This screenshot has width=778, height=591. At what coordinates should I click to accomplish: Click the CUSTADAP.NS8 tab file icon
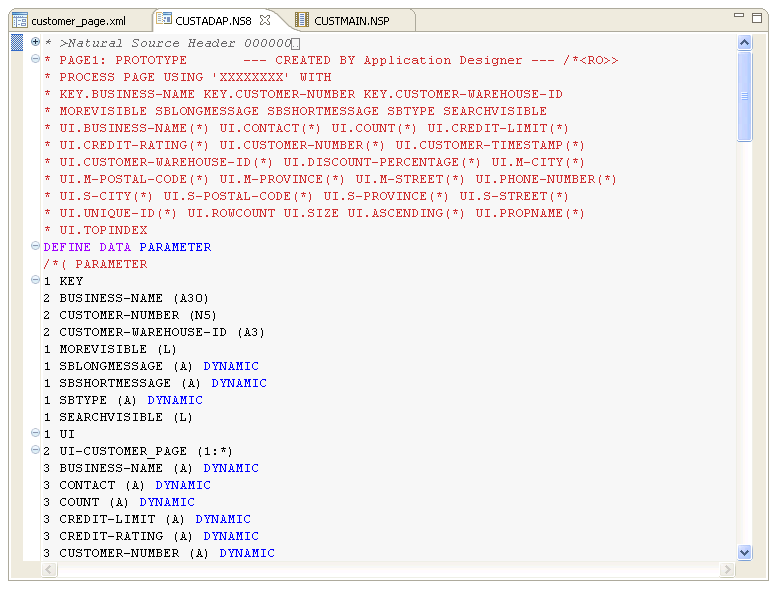point(164,20)
